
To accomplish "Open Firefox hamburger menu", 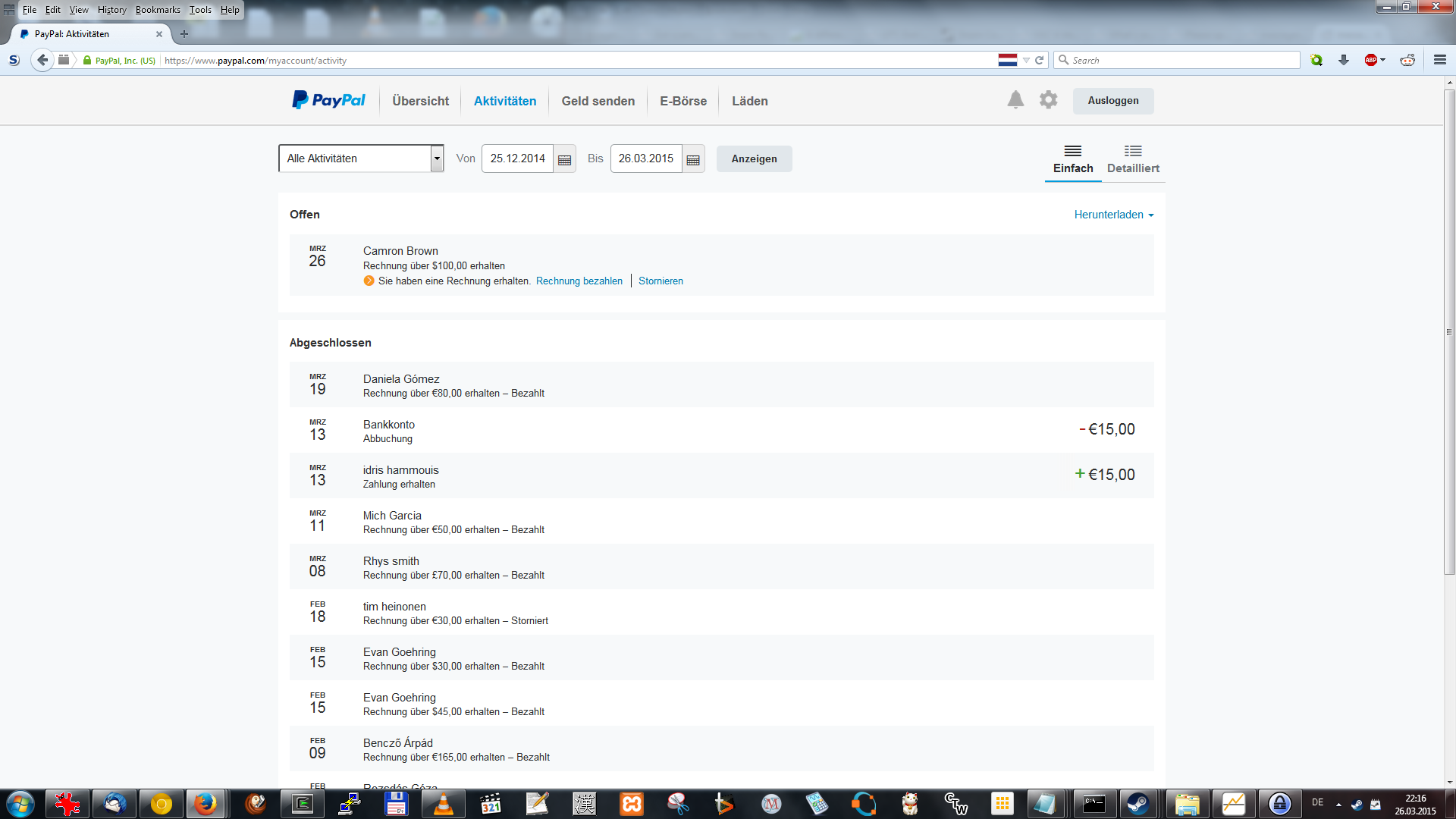I will tap(1439, 60).
